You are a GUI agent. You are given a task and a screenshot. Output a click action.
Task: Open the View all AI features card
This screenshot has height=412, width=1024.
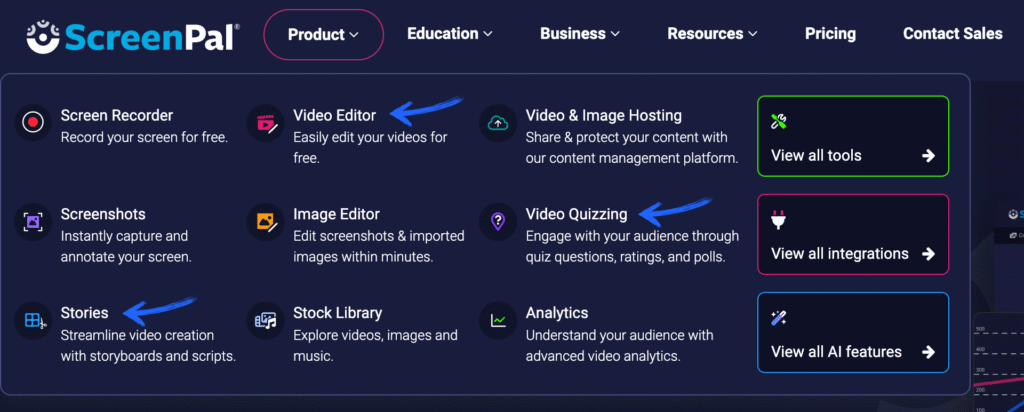click(x=853, y=332)
